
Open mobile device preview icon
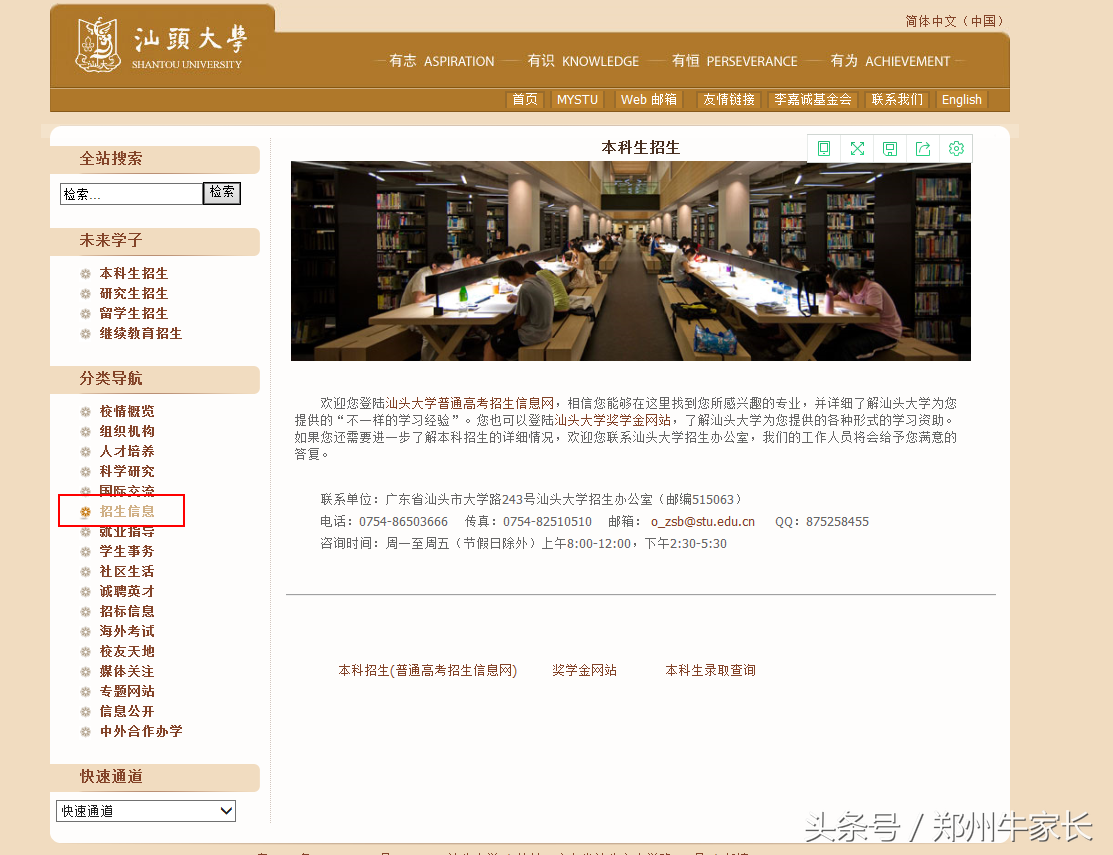(x=824, y=148)
